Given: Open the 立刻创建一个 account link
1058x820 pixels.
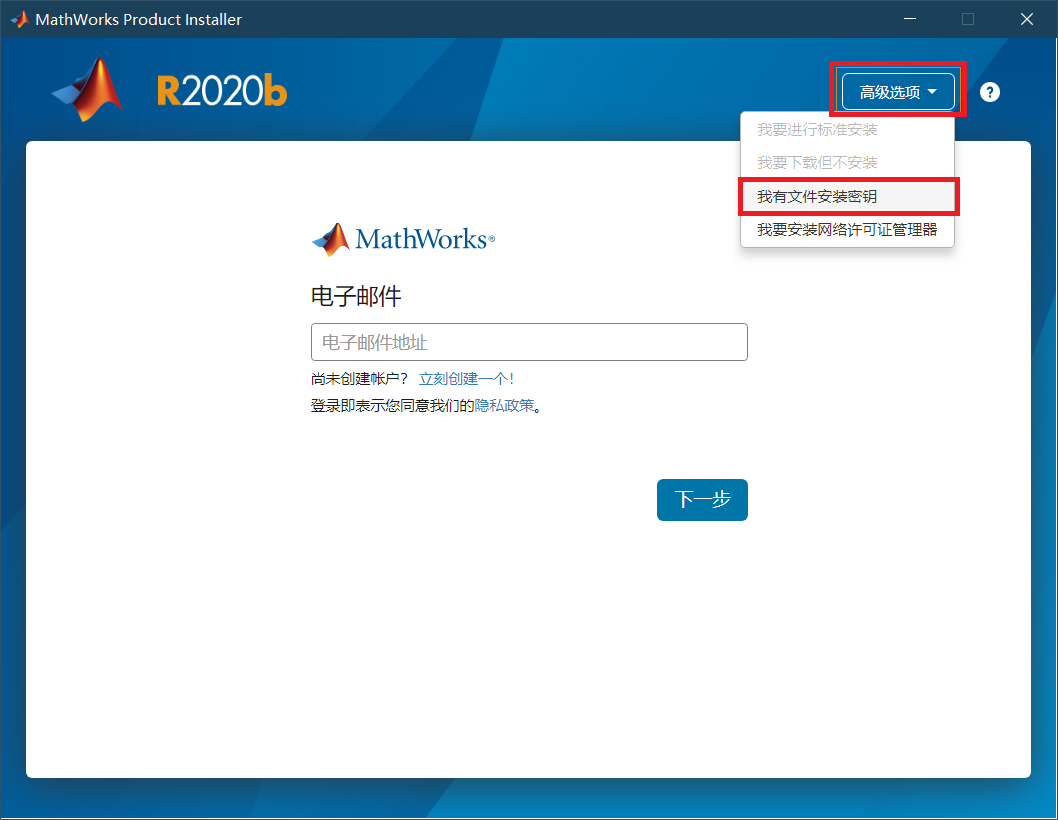Looking at the screenshot, I should pos(466,379).
